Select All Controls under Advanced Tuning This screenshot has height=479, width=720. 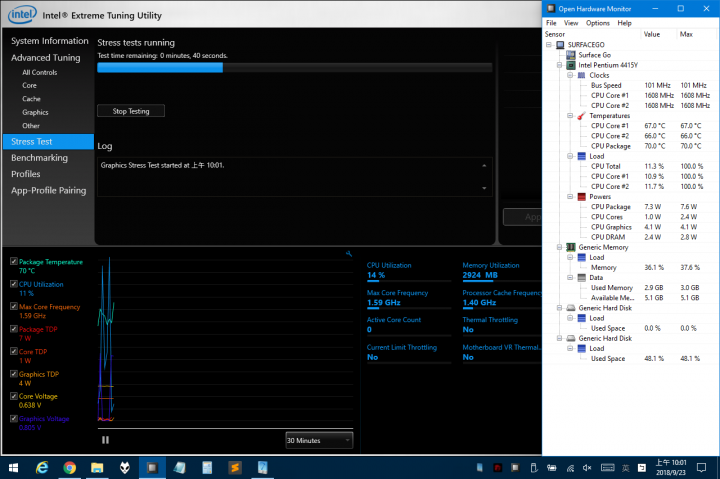(x=39, y=72)
